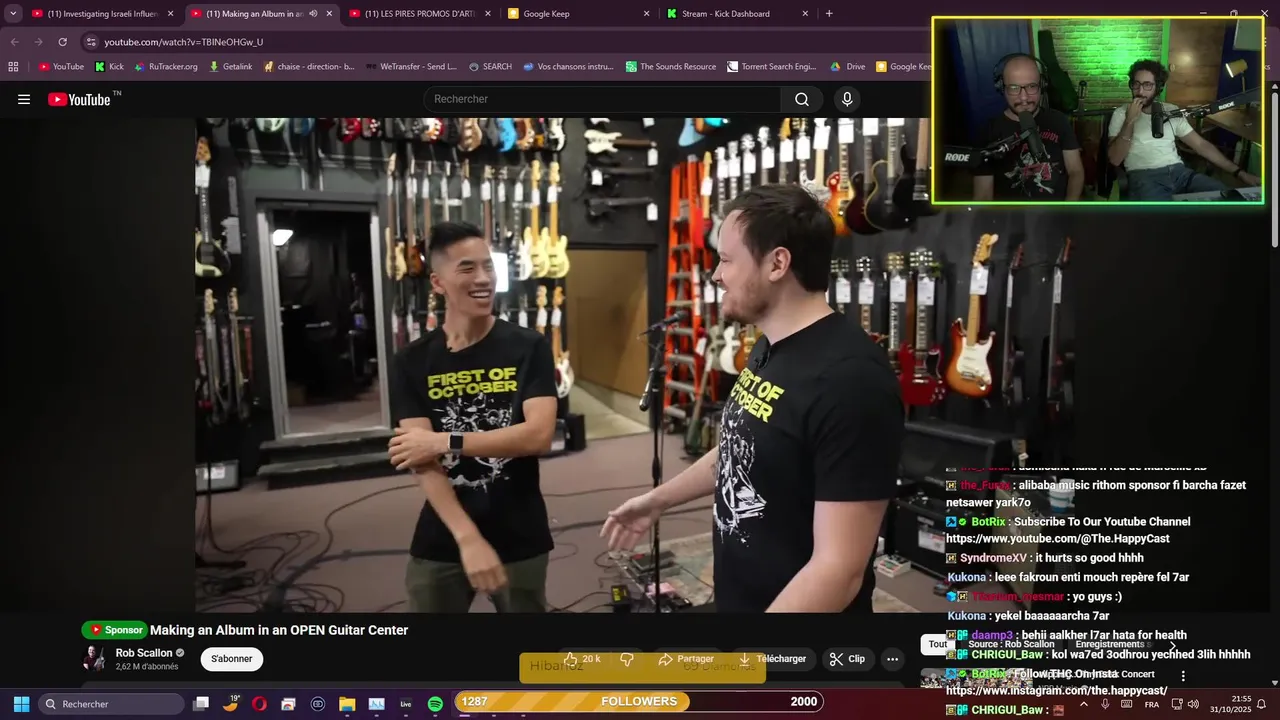This screenshot has width=1280, height=720.
Task: Click the 21:55 clock in taskbar
Action: [x=1241, y=699]
